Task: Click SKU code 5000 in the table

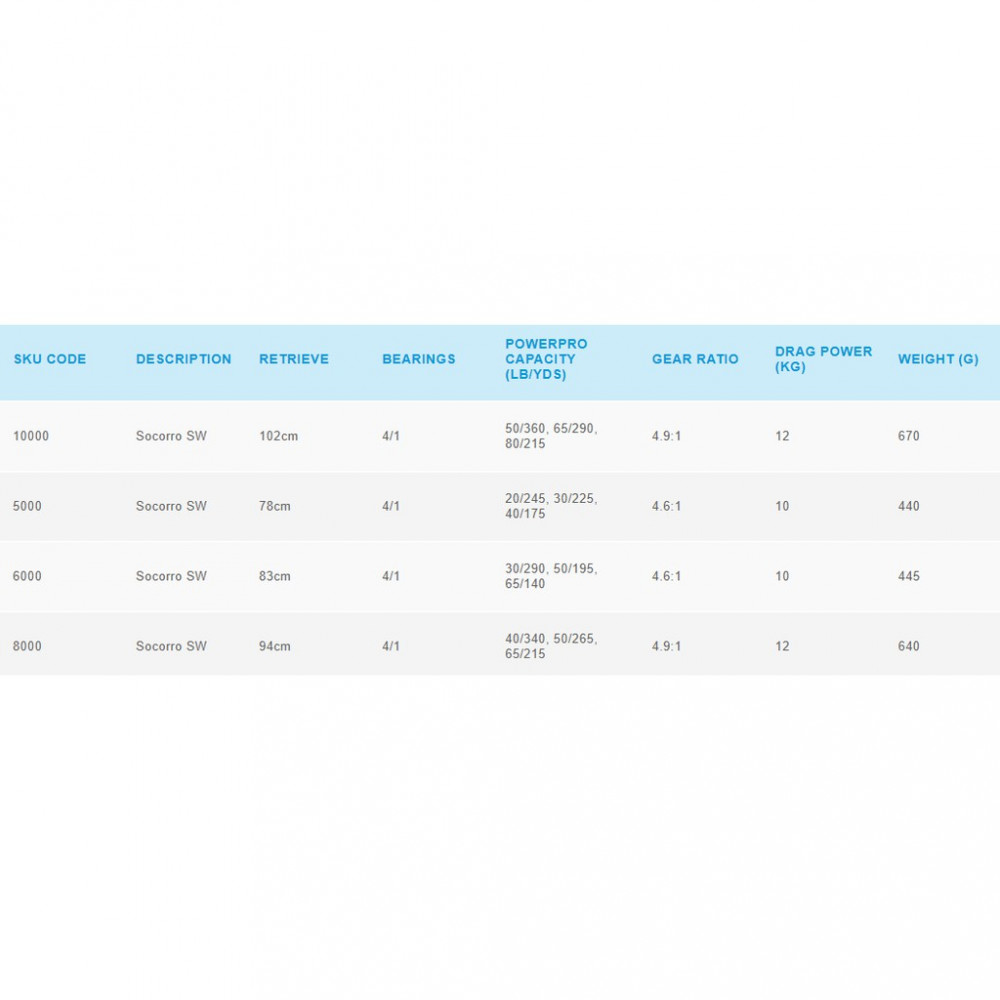Action: pyautogui.click(x=28, y=506)
